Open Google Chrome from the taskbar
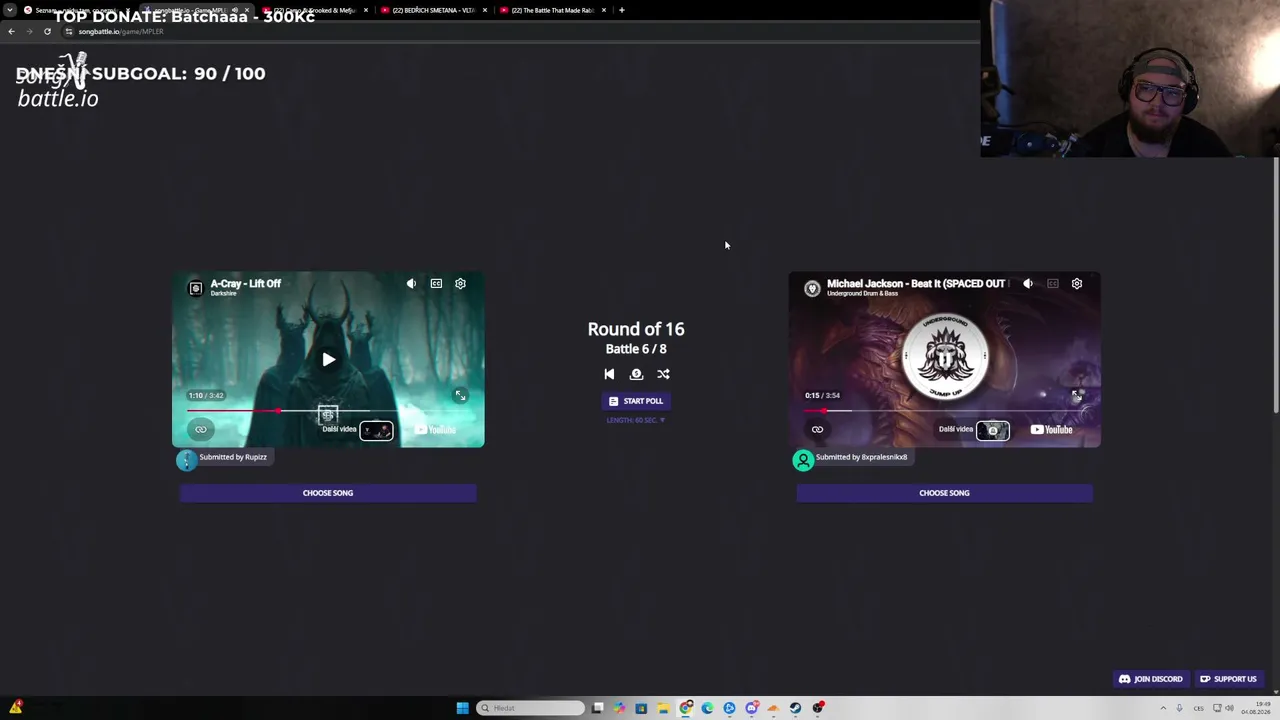1280x720 pixels. click(685, 708)
